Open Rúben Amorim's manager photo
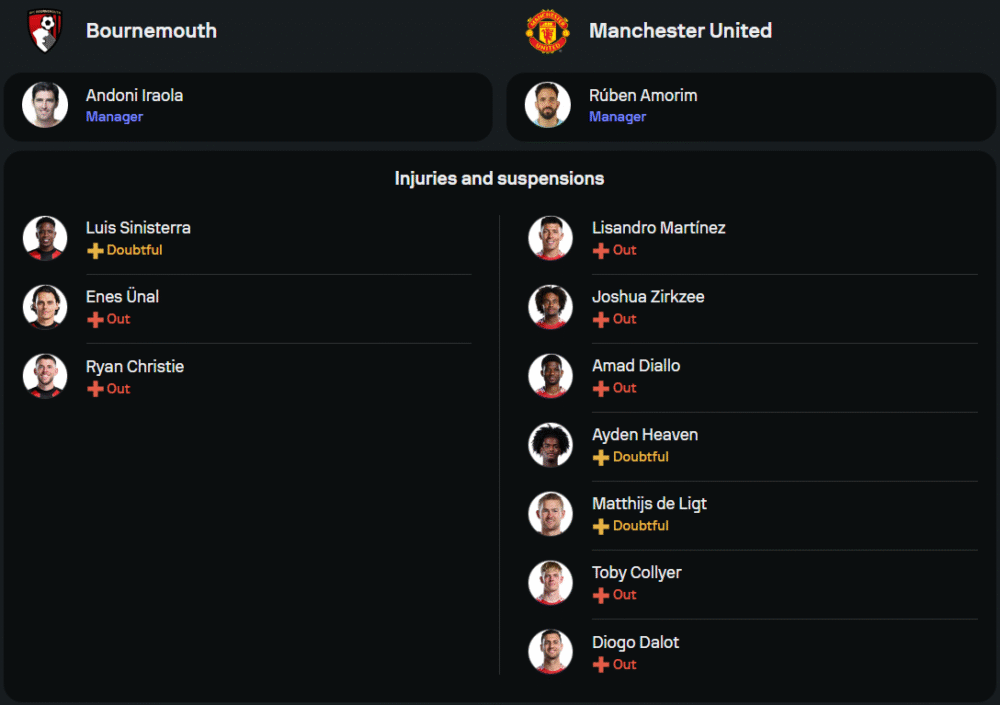Screen dimensions: 1000x705 (547, 105)
